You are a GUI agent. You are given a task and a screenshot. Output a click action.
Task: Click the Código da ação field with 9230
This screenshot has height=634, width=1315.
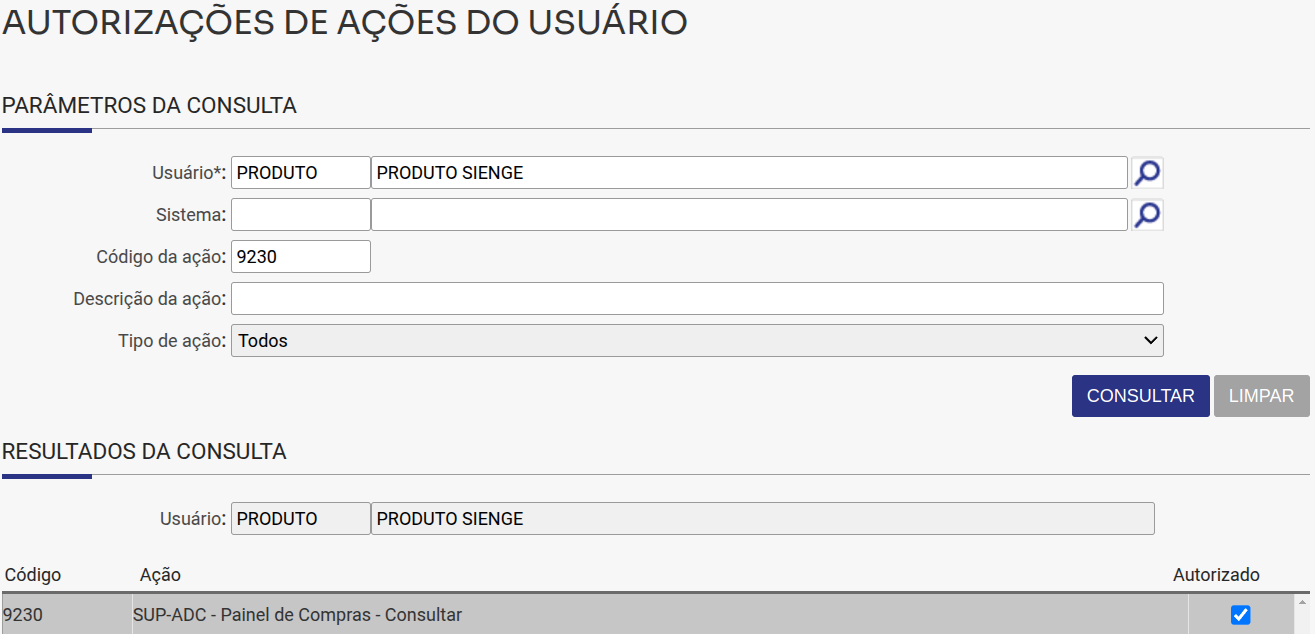300,256
